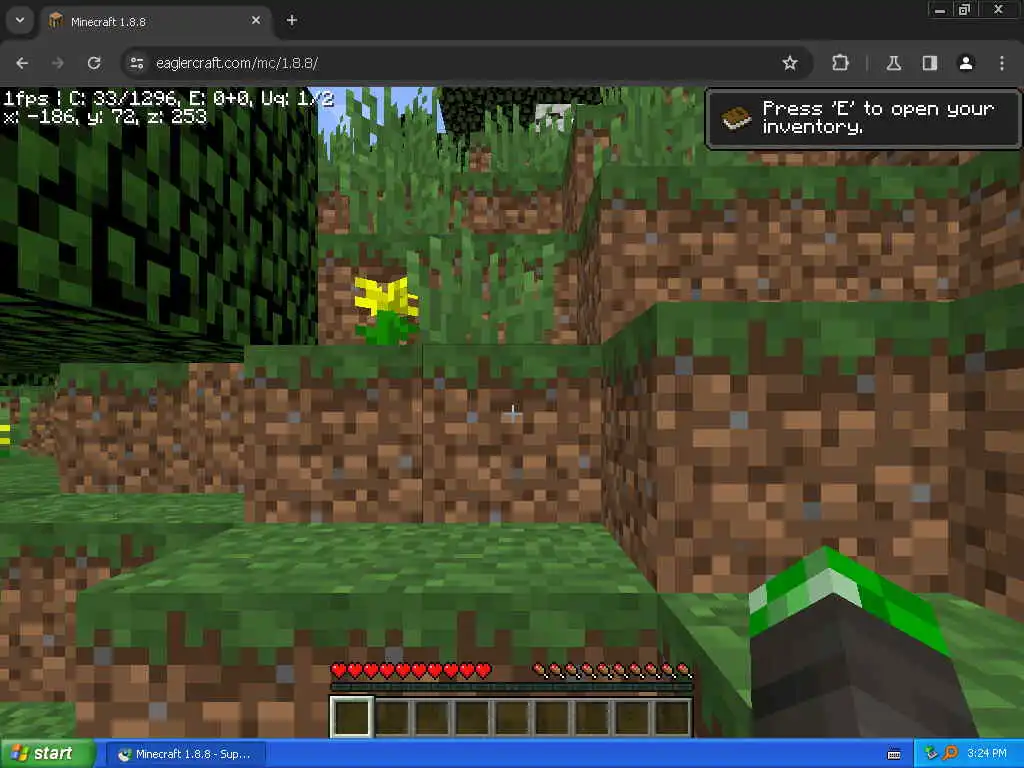Viewport: 1024px width, 768px height.
Task: Click the yellow dandelion flower
Action: [x=386, y=309]
